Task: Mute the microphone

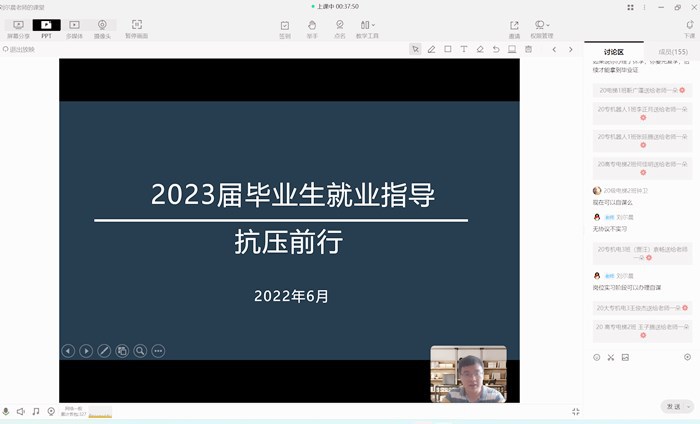Action: [x=6, y=411]
